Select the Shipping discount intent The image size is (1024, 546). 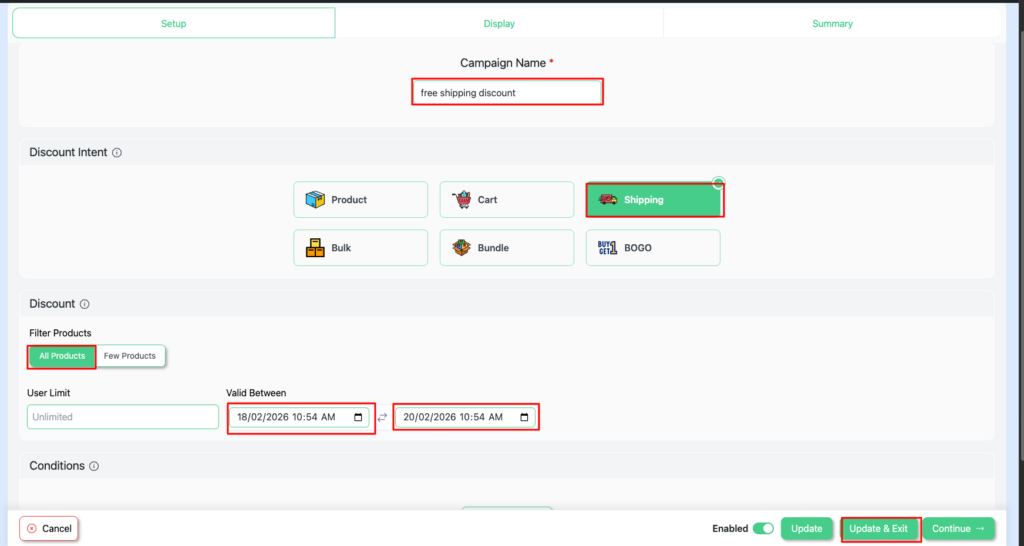pos(654,200)
